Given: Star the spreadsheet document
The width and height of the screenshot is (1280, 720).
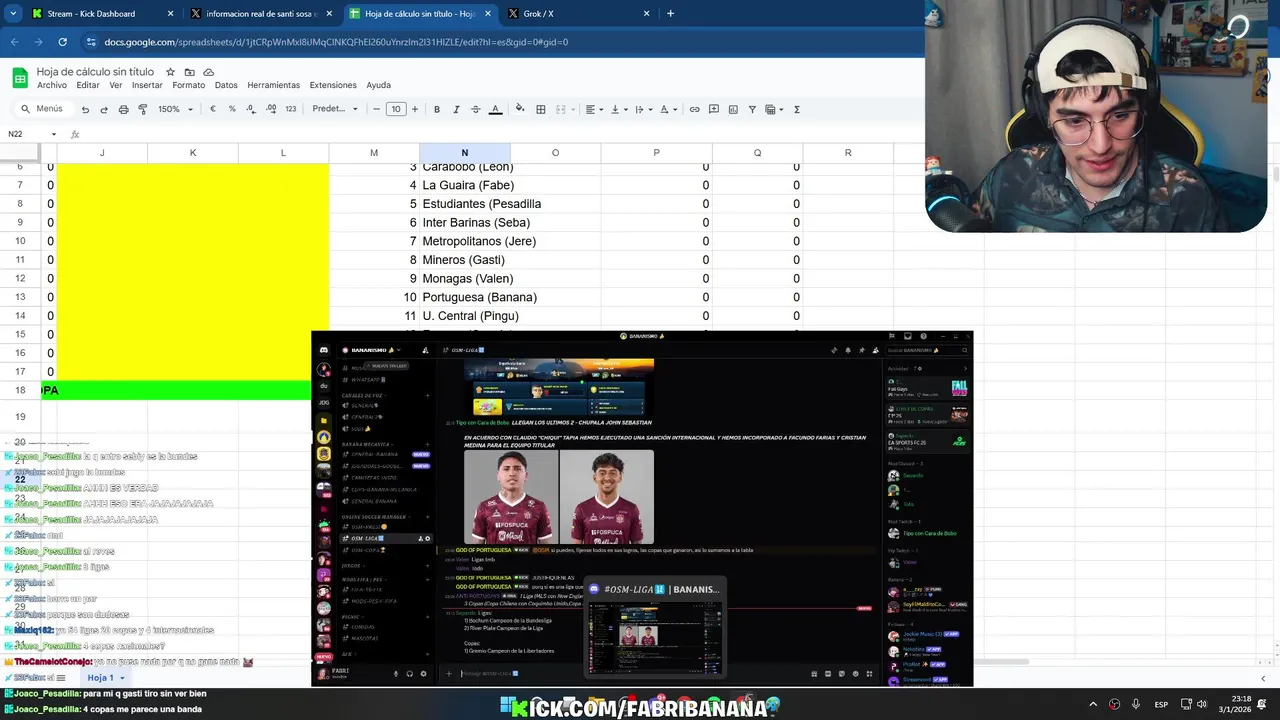Looking at the screenshot, I should coord(170,72).
